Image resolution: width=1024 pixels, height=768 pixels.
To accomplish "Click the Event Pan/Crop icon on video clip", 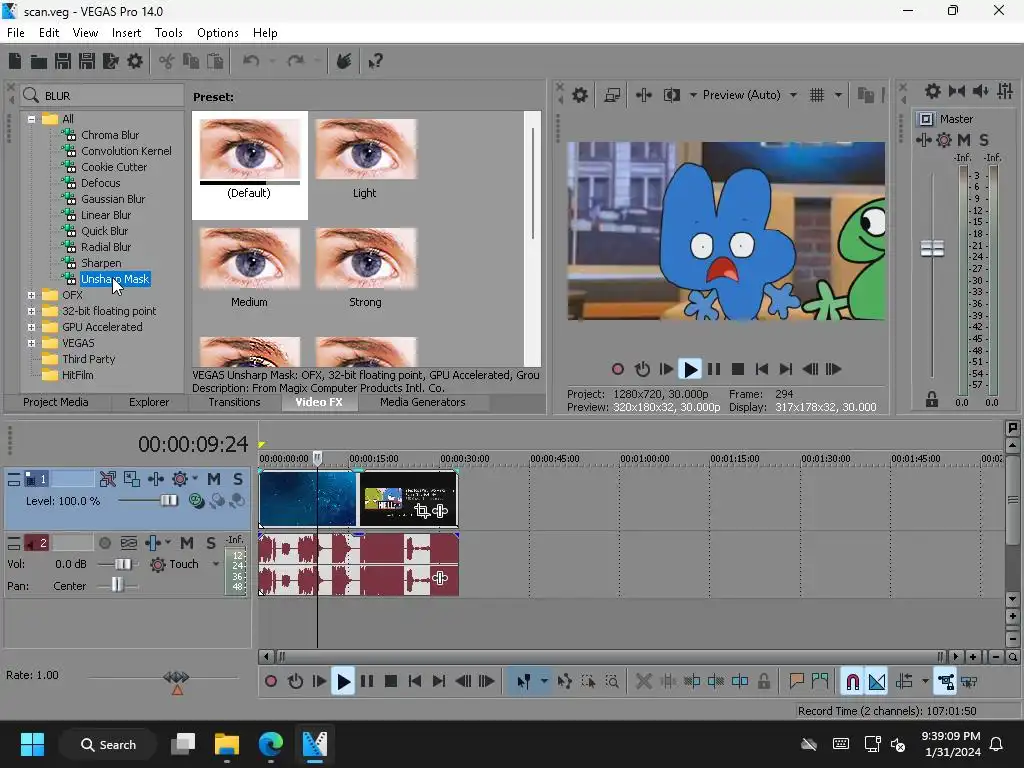I will [422, 511].
